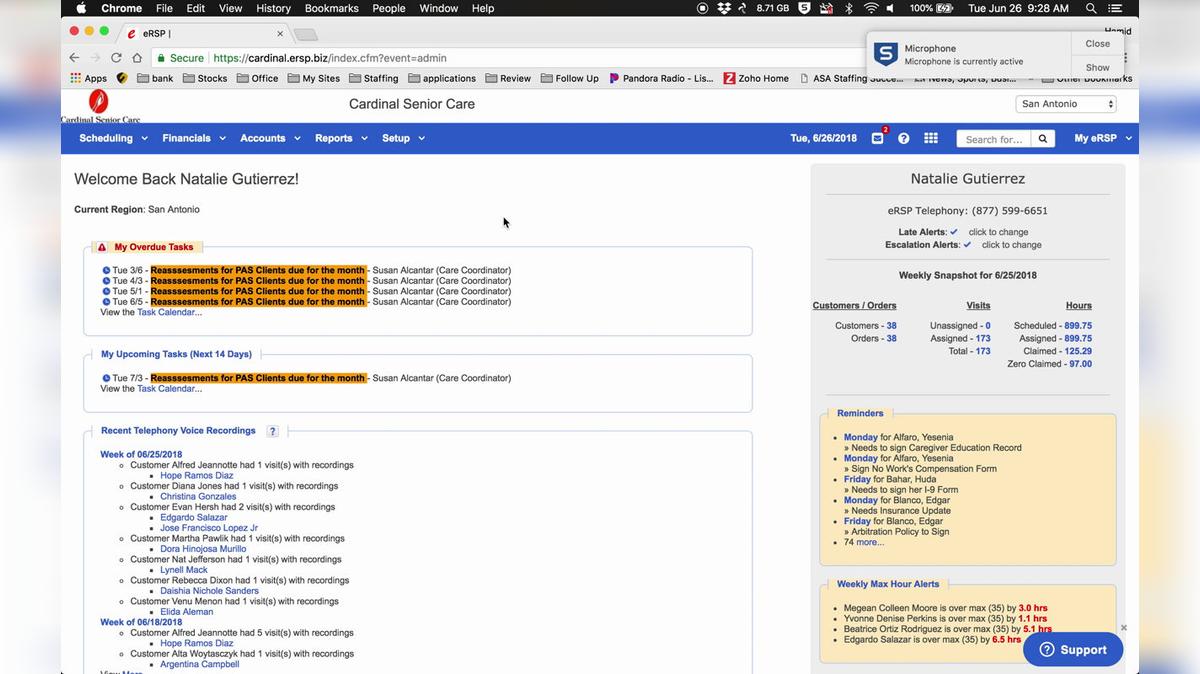
Task: Click Chrome's page reload icon
Action: point(116,58)
